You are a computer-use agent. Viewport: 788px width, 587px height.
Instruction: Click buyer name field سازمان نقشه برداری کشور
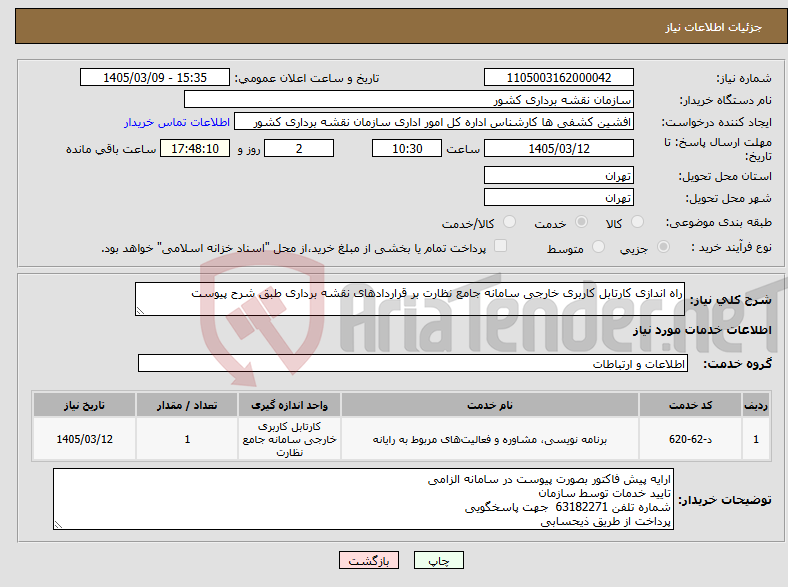(x=409, y=100)
